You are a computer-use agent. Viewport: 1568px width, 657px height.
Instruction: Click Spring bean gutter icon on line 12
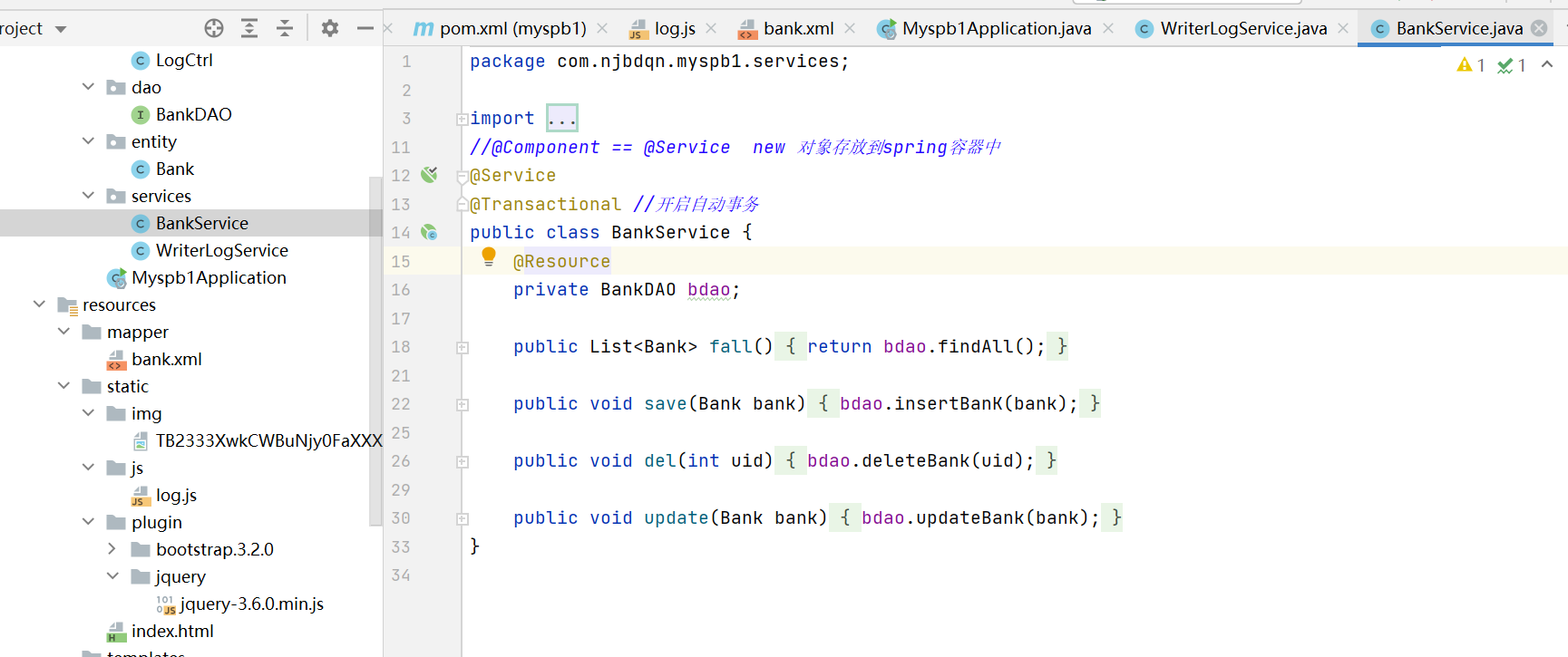pos(430,174)
